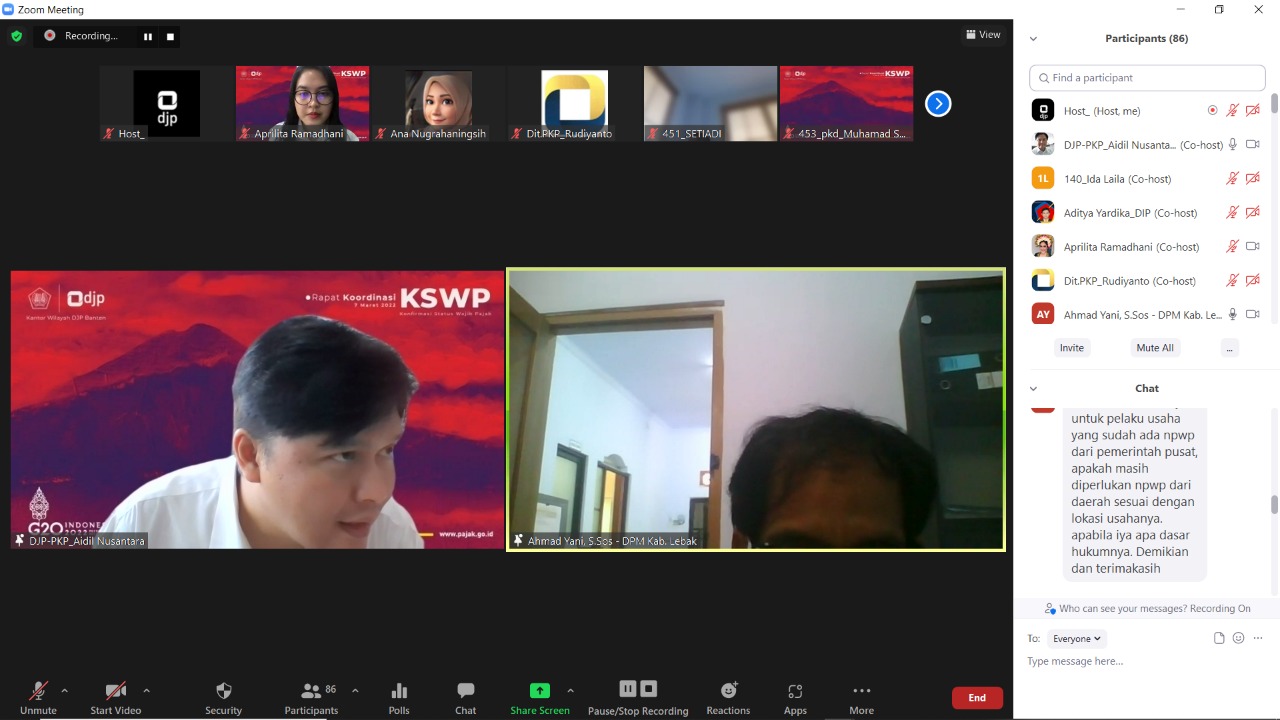Click the green encryption shield icon
Viewport: 1280px width, 720px height.
[16, 36]
